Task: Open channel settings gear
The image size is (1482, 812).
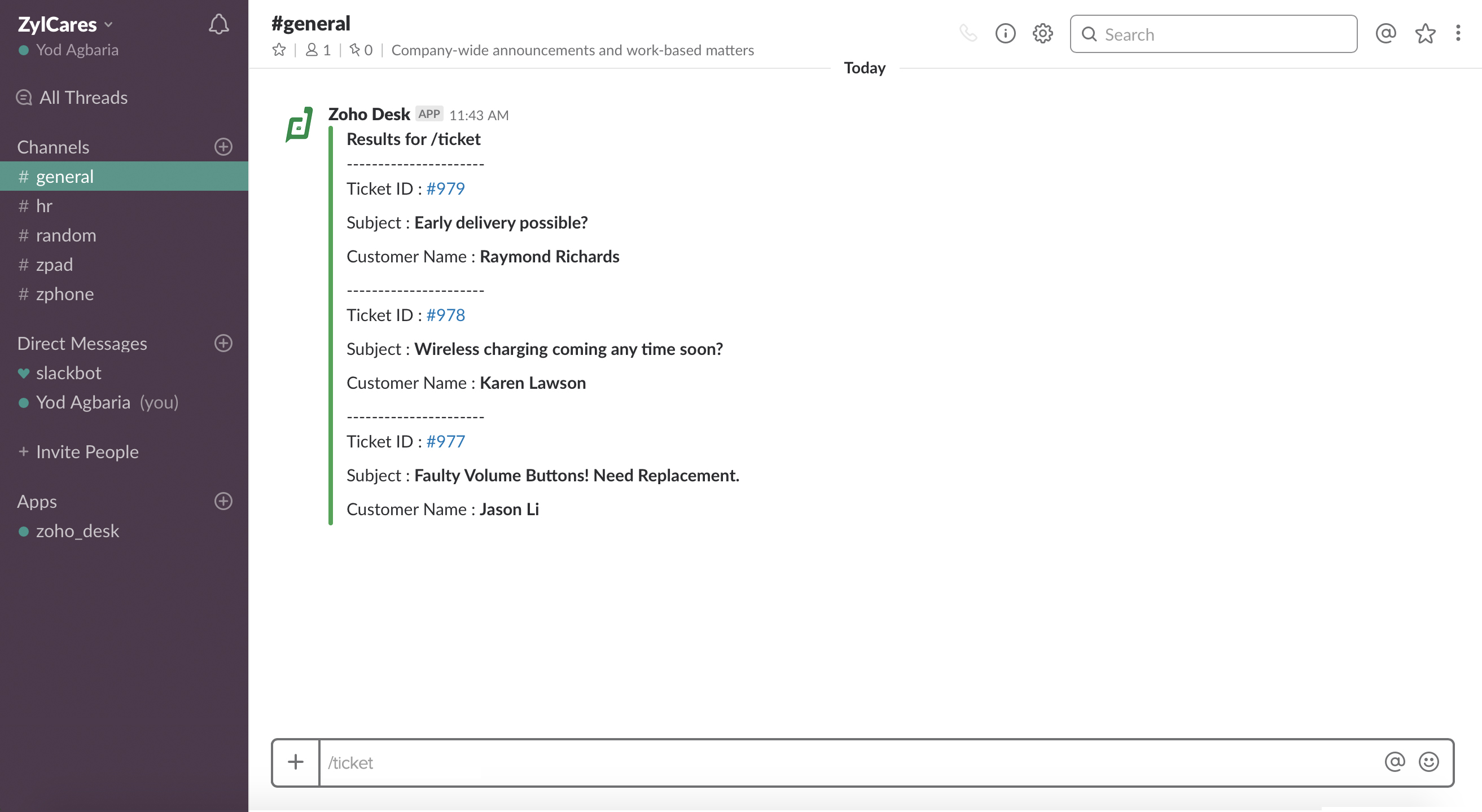Action: point(1042,33)
